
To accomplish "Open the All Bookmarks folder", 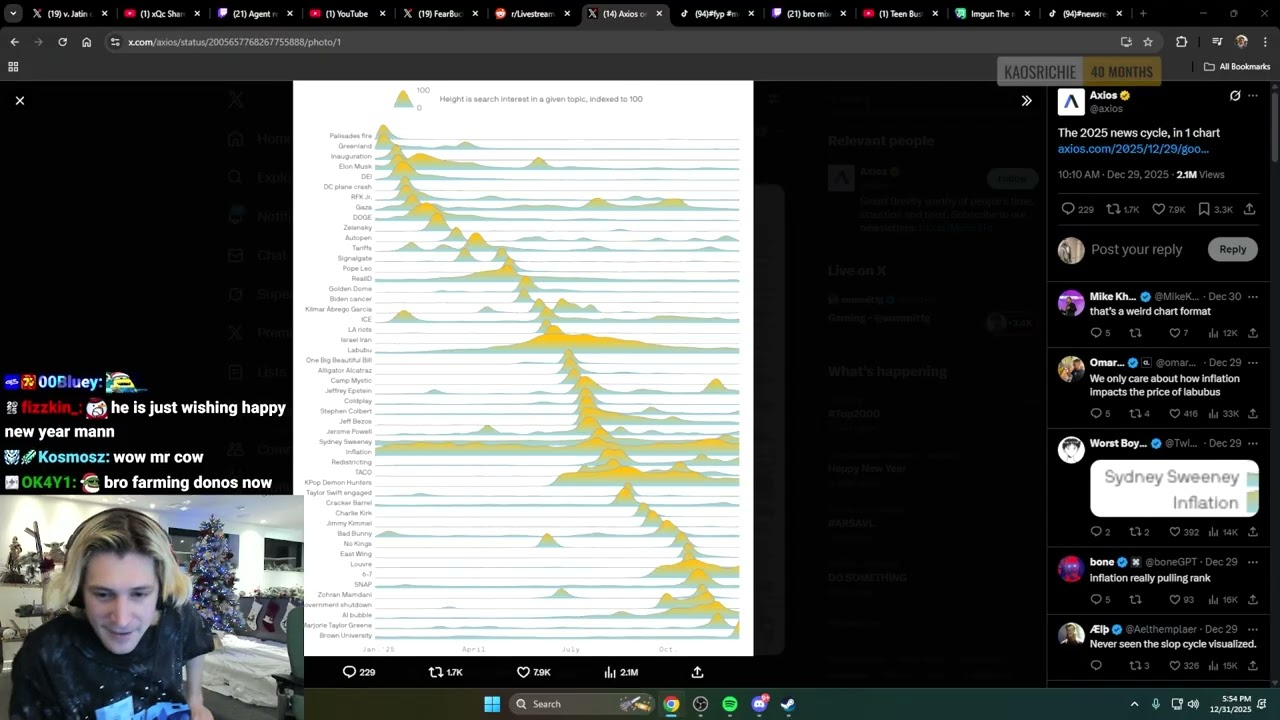I will pyautogui.click(x=1237, y=67).
